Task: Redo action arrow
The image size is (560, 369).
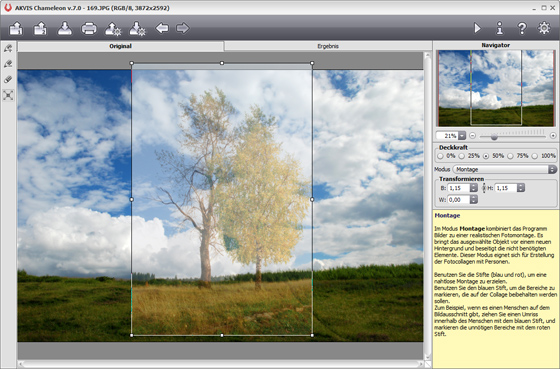Action: click(x=182, y=28)
